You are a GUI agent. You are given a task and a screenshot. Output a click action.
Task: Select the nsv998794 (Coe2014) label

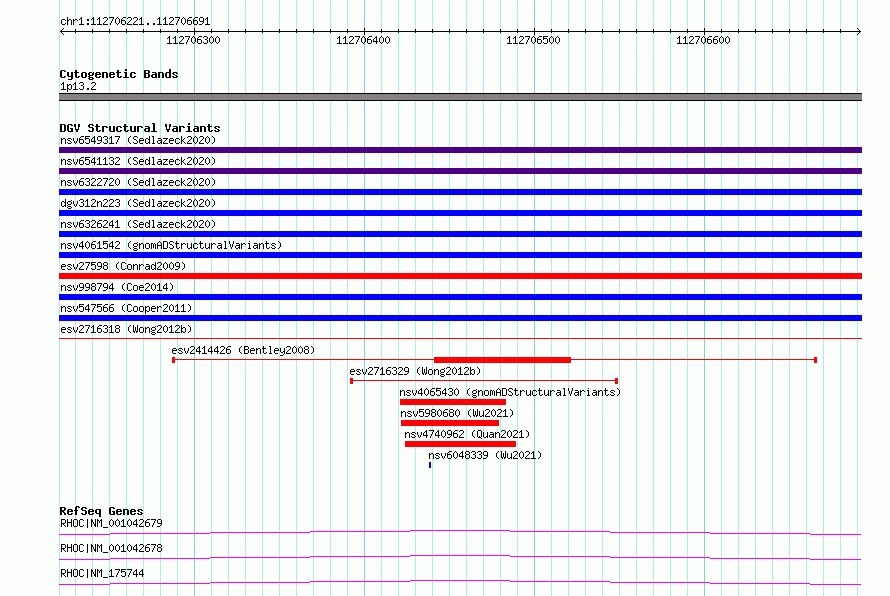pyautogui.click(x=117, y=287)
